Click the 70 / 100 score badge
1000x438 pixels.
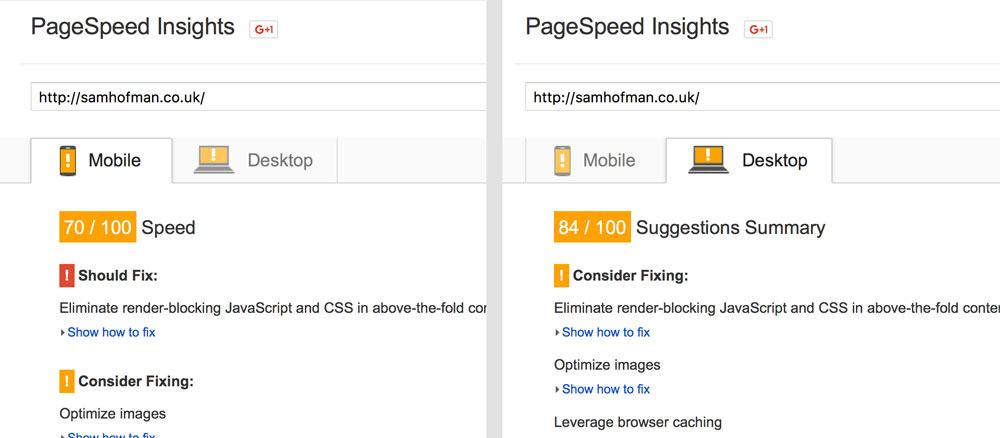point(98,228)
